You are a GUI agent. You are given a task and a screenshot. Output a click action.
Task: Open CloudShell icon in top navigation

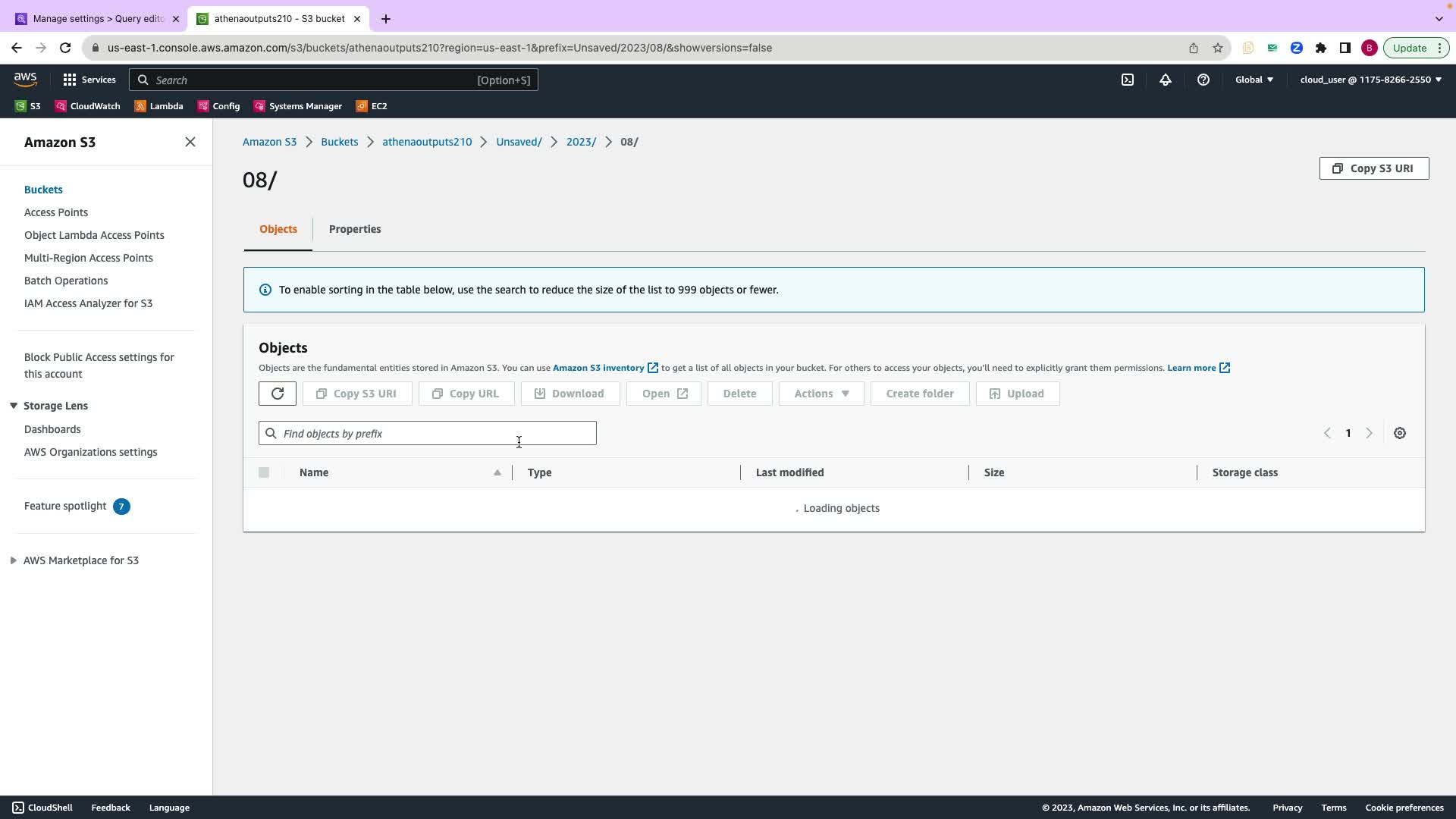pos(1128,80)
